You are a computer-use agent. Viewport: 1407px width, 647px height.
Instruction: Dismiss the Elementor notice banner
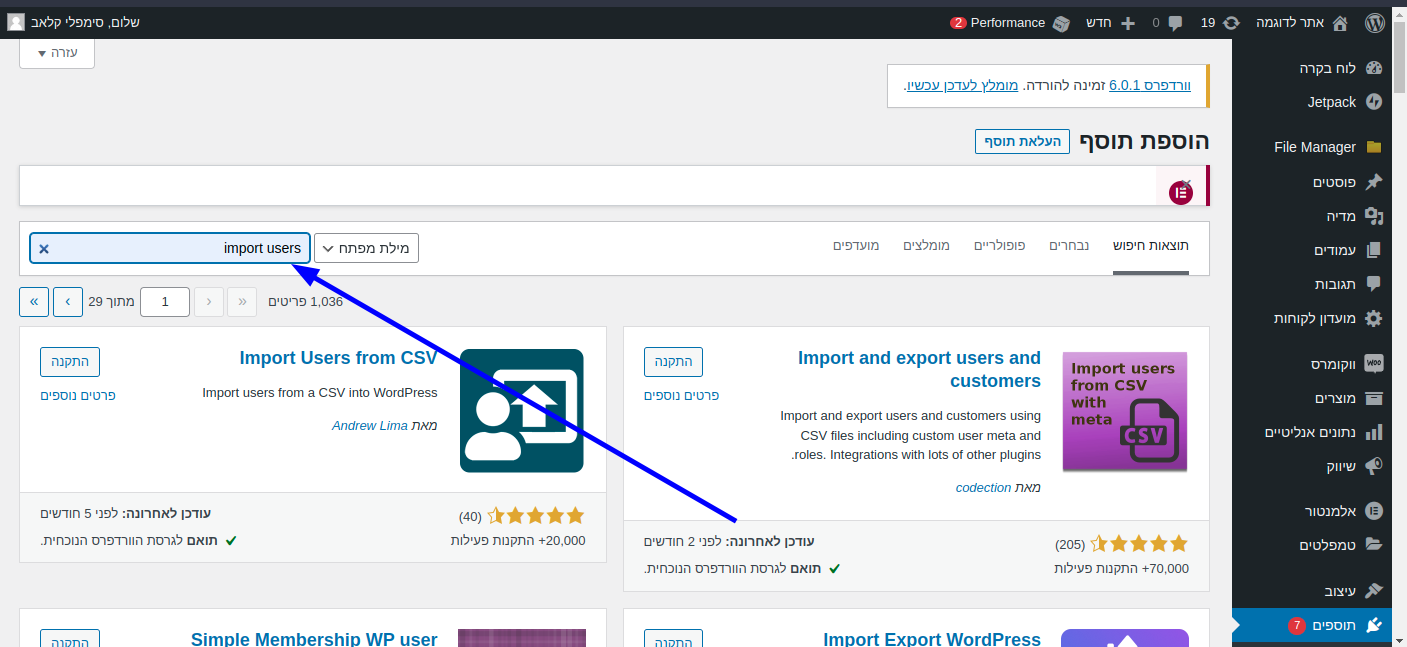click(1186, 184)
